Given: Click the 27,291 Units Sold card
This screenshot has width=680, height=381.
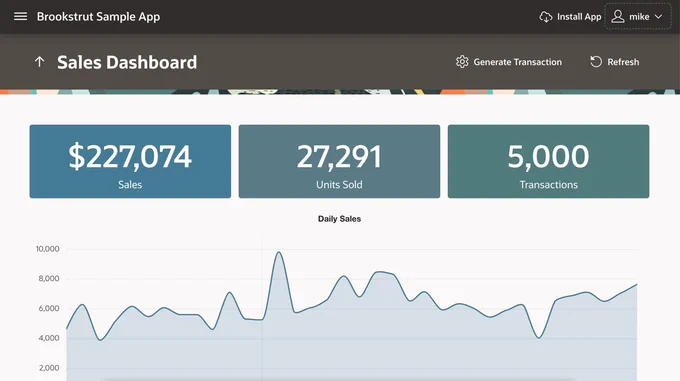Looking at the screenshot, I should 339,161.
